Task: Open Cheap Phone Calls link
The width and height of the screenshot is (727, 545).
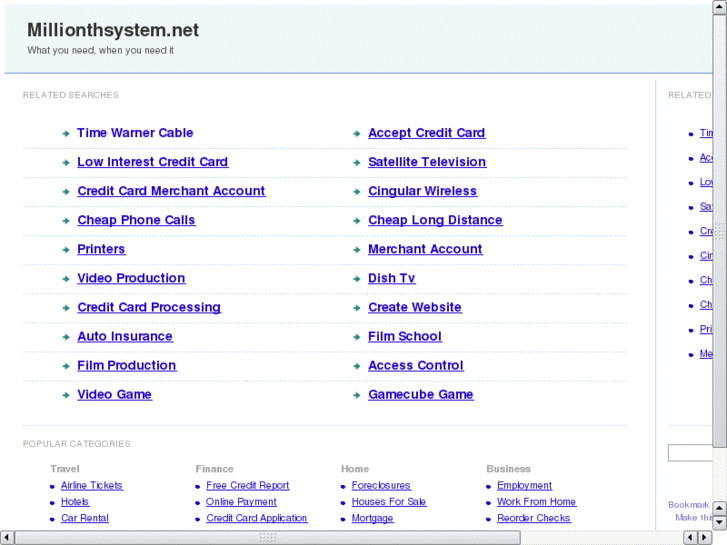Action: click(136, 220)
